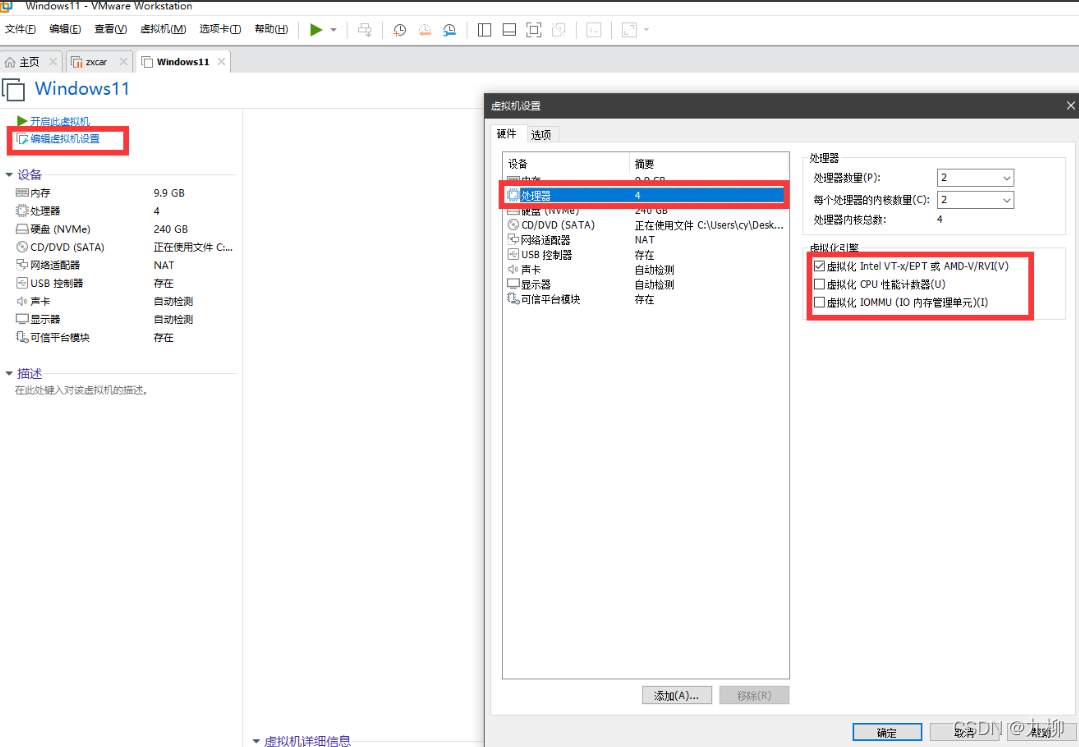Image resolution: width=1079 pixels, height=747 pixels.
Task: Click the Send Ctrl+Alt+Del toolbar icon
Action: point(365,30)
